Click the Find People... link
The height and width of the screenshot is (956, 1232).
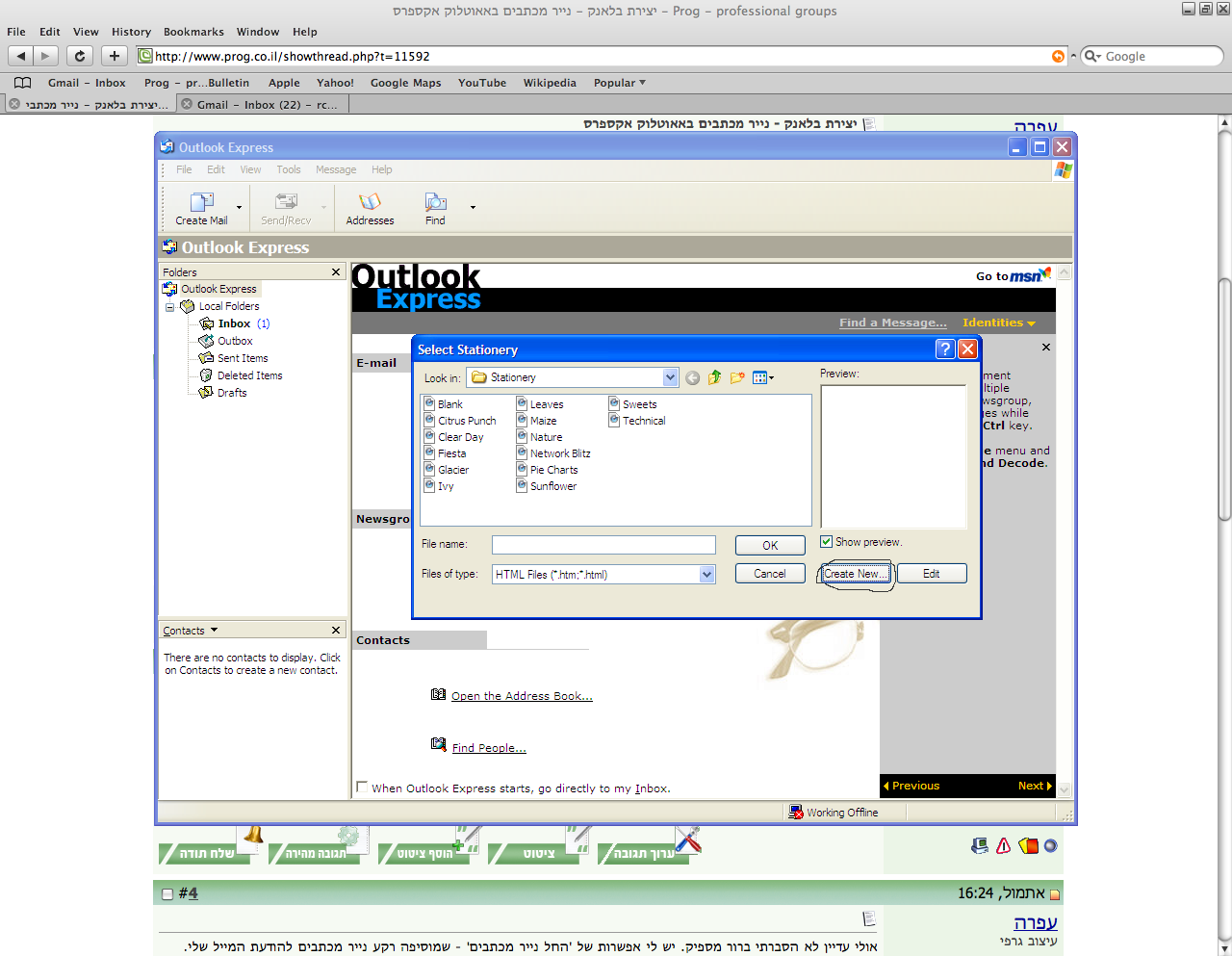489,748
